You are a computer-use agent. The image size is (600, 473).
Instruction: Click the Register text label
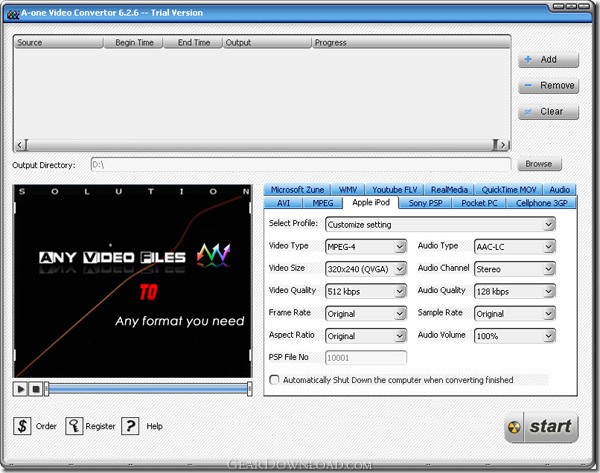click(x=100, y=426)
